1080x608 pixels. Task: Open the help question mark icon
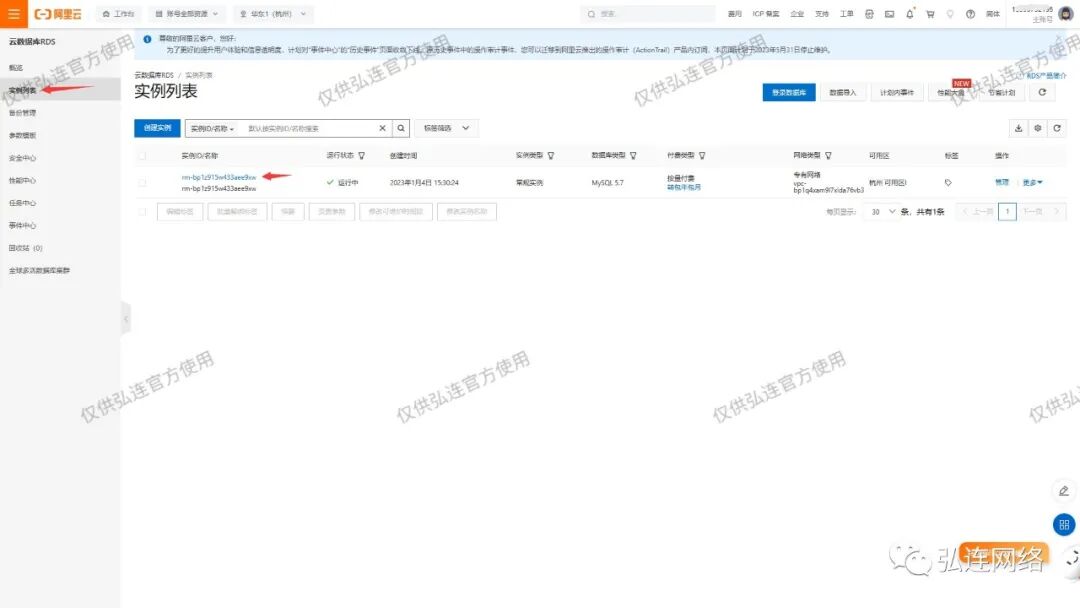coord(970,14)
